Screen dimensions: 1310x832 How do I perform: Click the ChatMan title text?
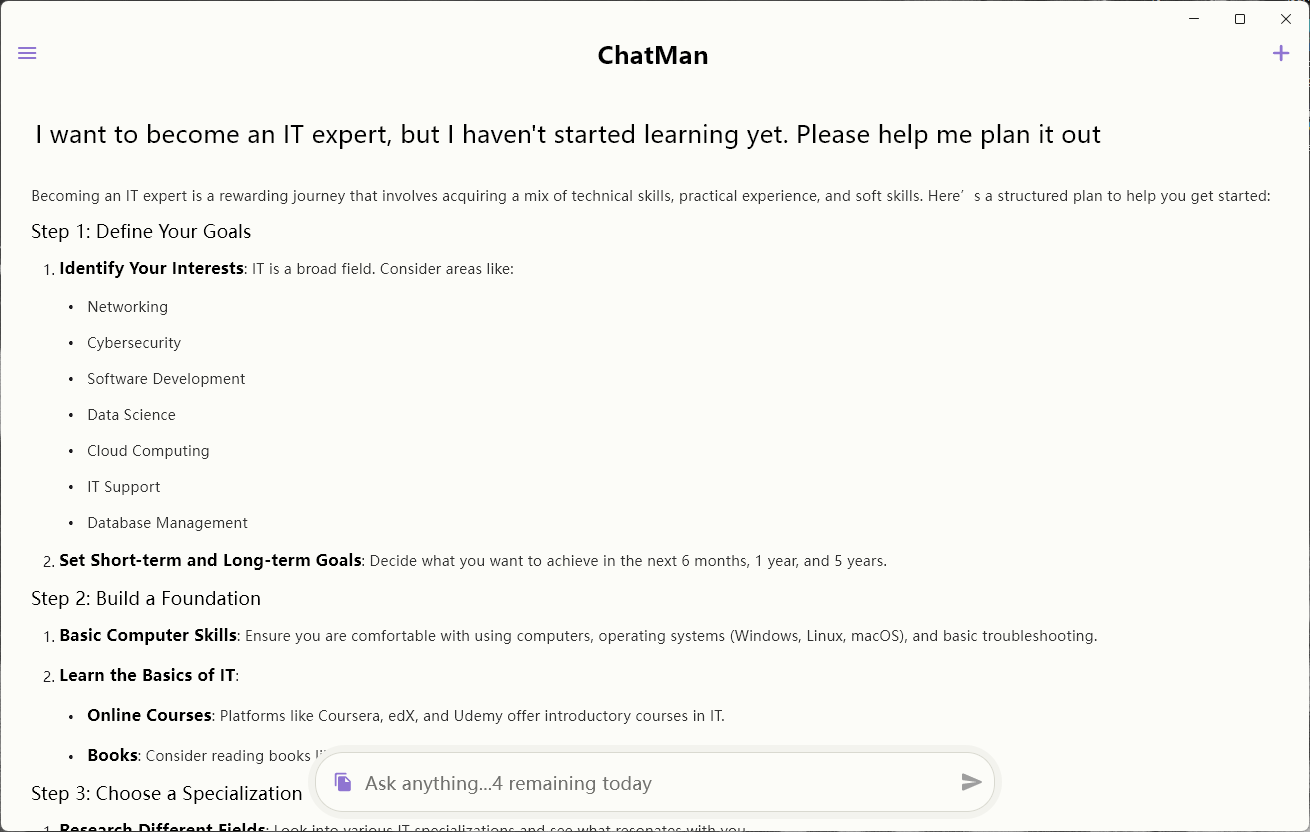click(x=653, y=55)
